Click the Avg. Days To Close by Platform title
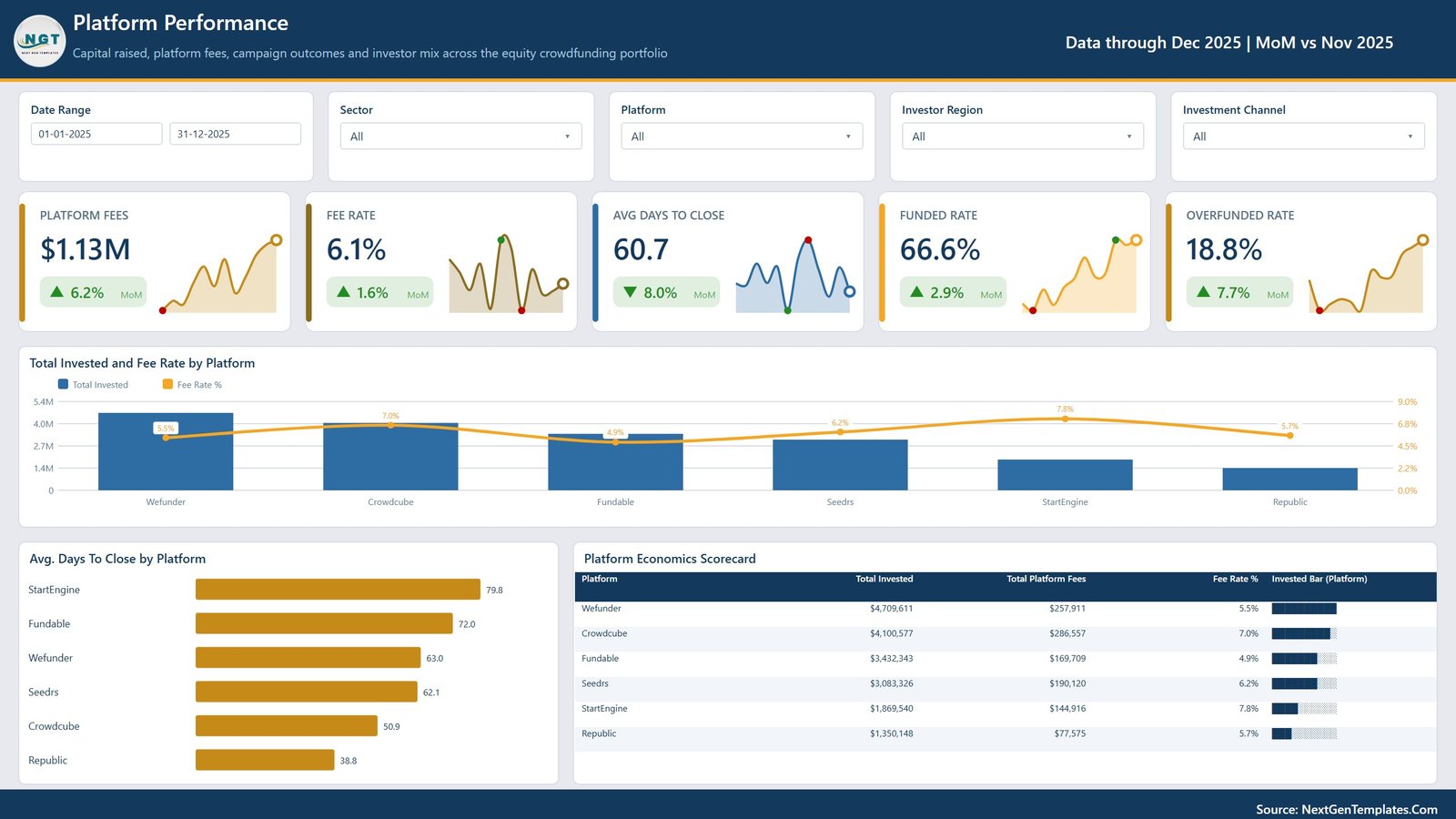 point(117,559)
